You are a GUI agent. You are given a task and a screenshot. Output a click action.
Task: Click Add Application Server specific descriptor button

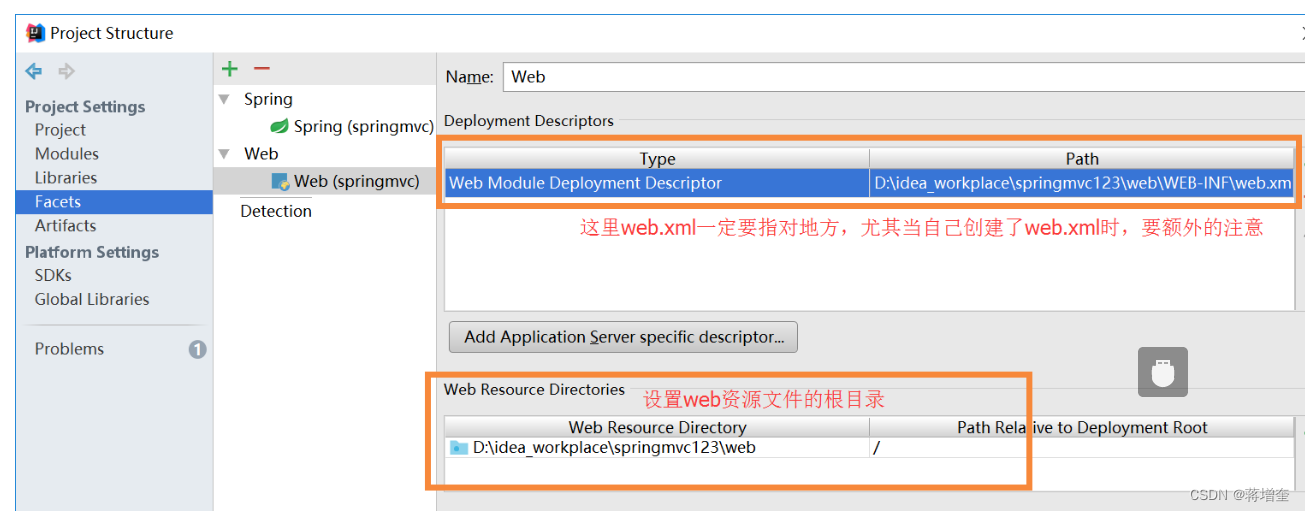(624, 337)
